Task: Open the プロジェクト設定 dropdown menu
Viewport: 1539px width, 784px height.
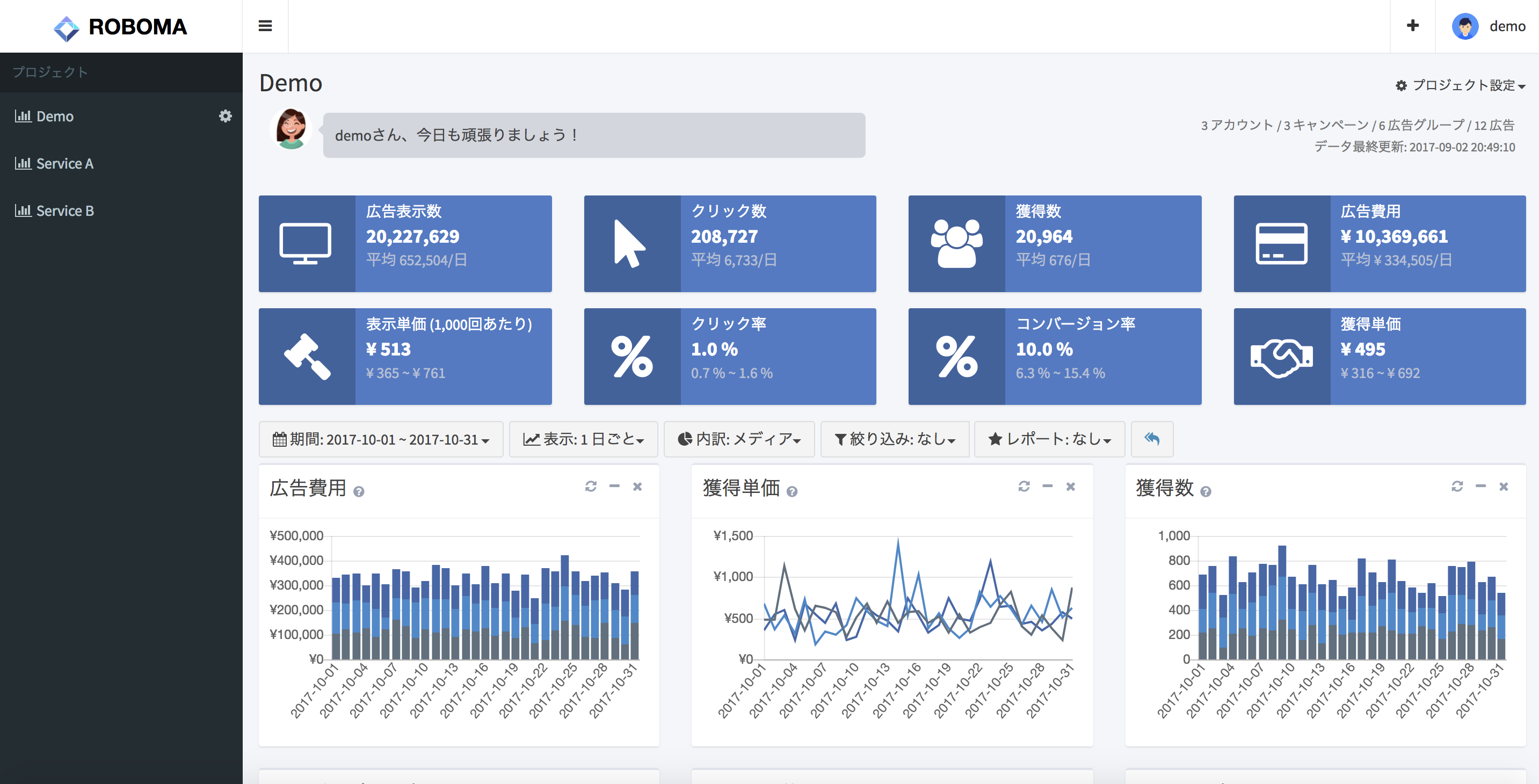Action: tap(1460, 85)
